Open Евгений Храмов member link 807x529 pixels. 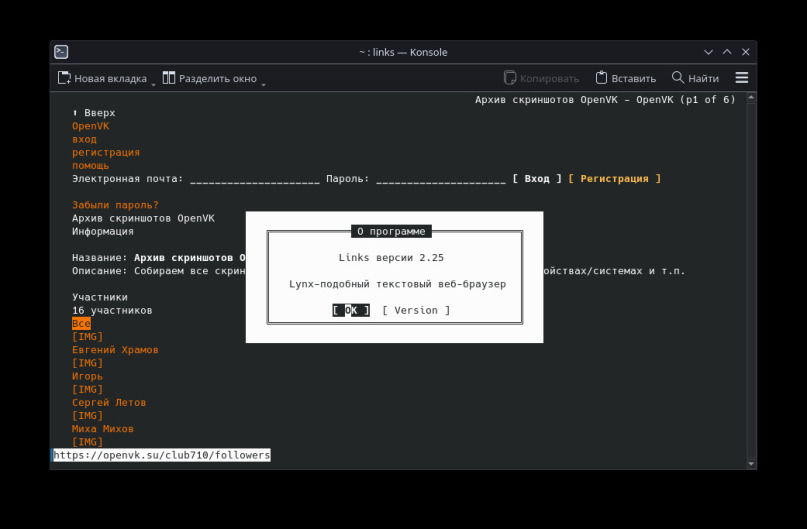tap(115, 350)
